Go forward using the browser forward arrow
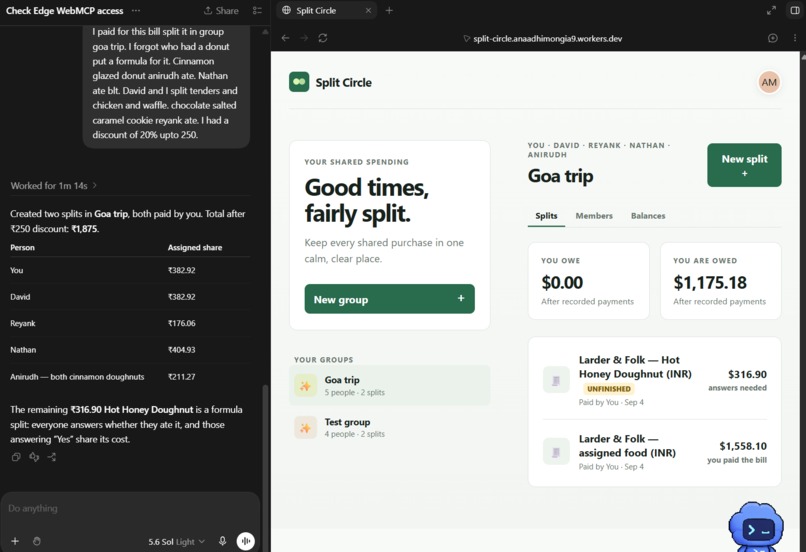Viewport: 806px width, 552px height. click(x=304, y=38)
